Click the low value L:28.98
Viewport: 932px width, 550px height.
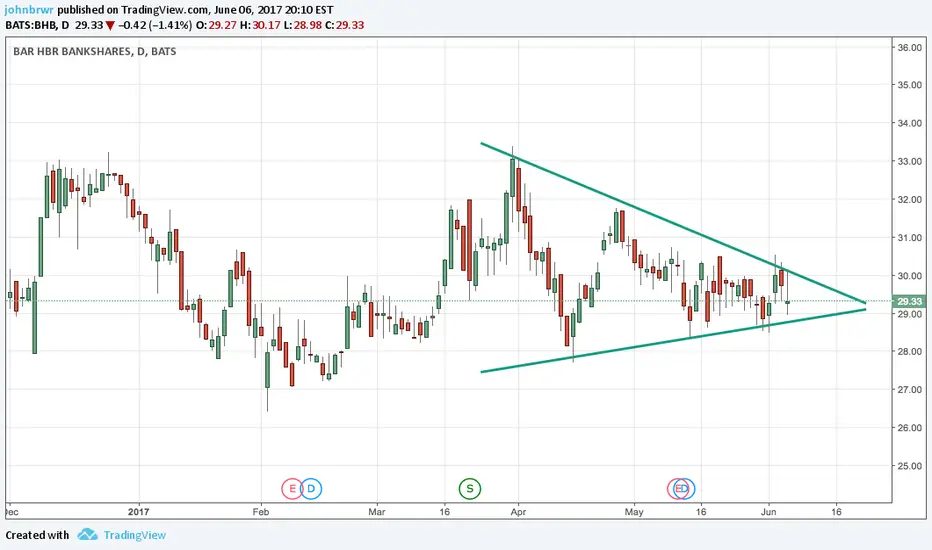pyautogui.click(x=303, y=25)
